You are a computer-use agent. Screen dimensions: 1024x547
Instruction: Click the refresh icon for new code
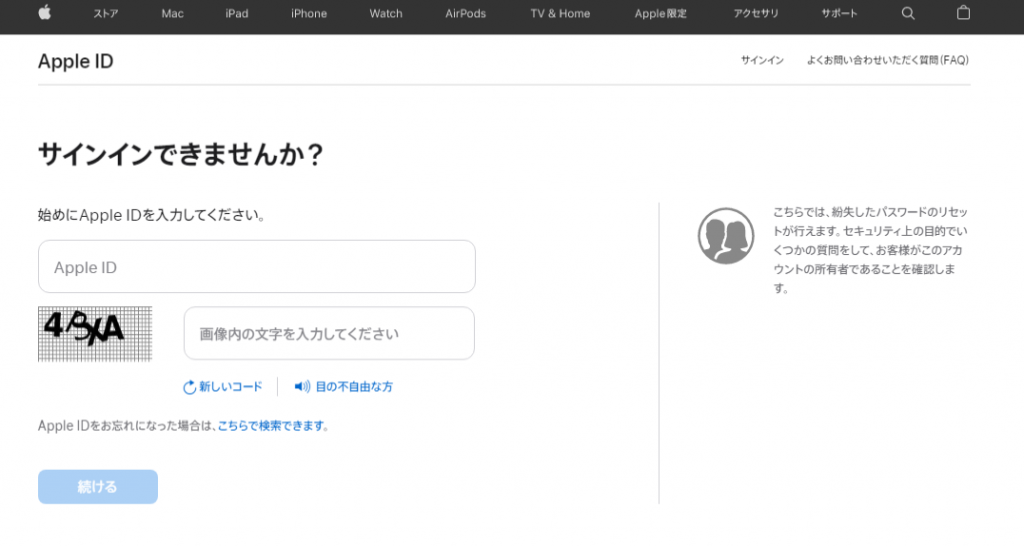click(x=189, y=387)
